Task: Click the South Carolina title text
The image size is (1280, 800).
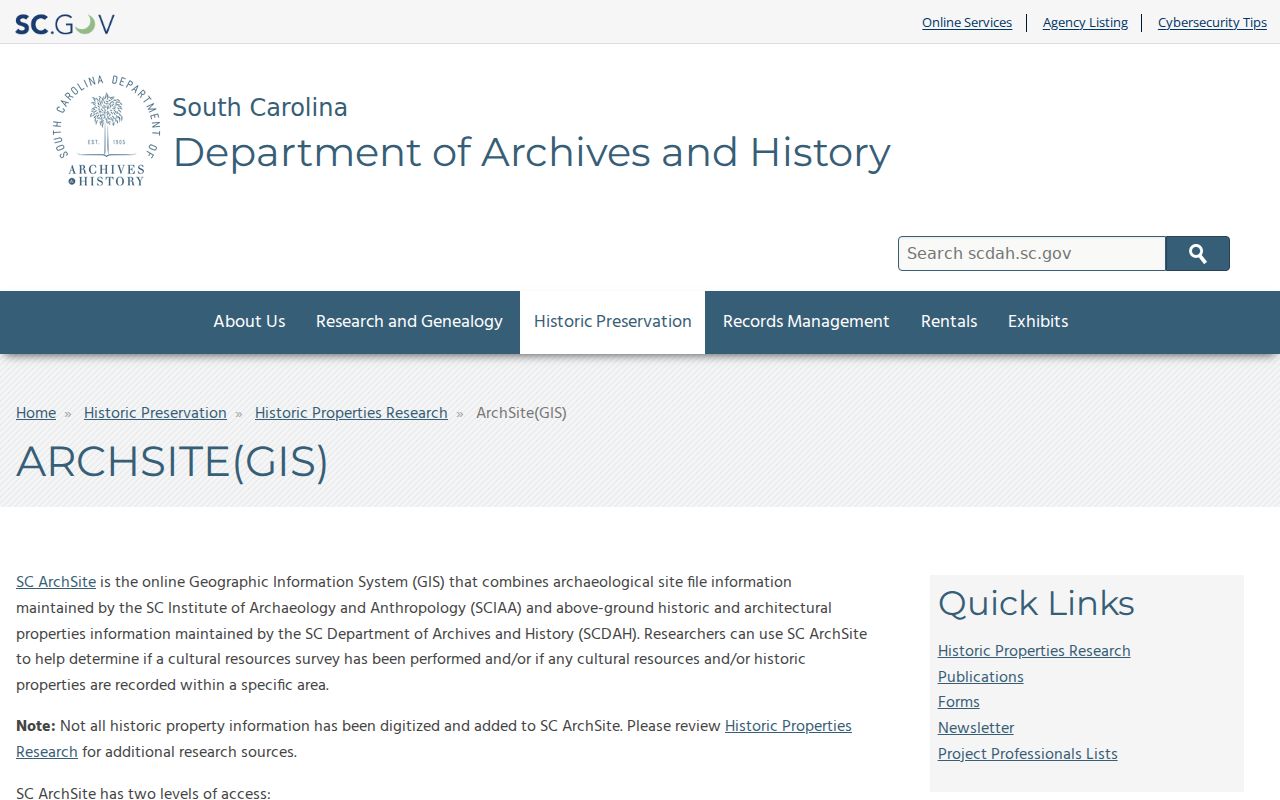Action: click(x=260, y=107)
